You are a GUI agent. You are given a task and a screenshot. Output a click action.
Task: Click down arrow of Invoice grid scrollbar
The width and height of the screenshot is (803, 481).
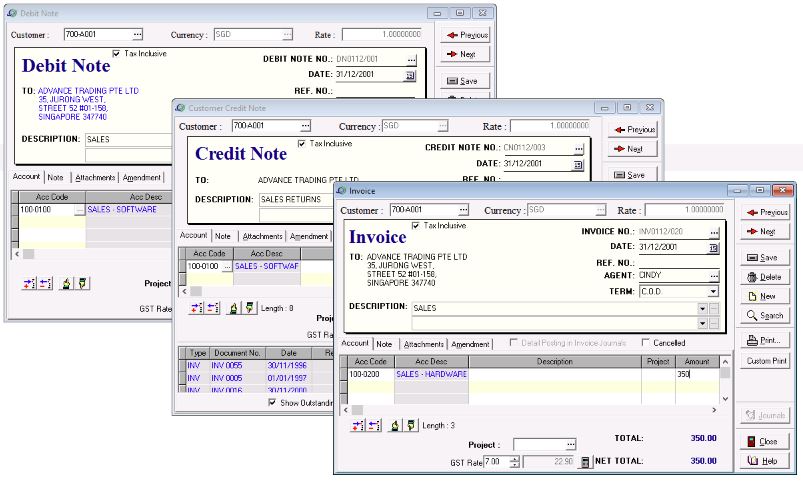click(725, 399)
